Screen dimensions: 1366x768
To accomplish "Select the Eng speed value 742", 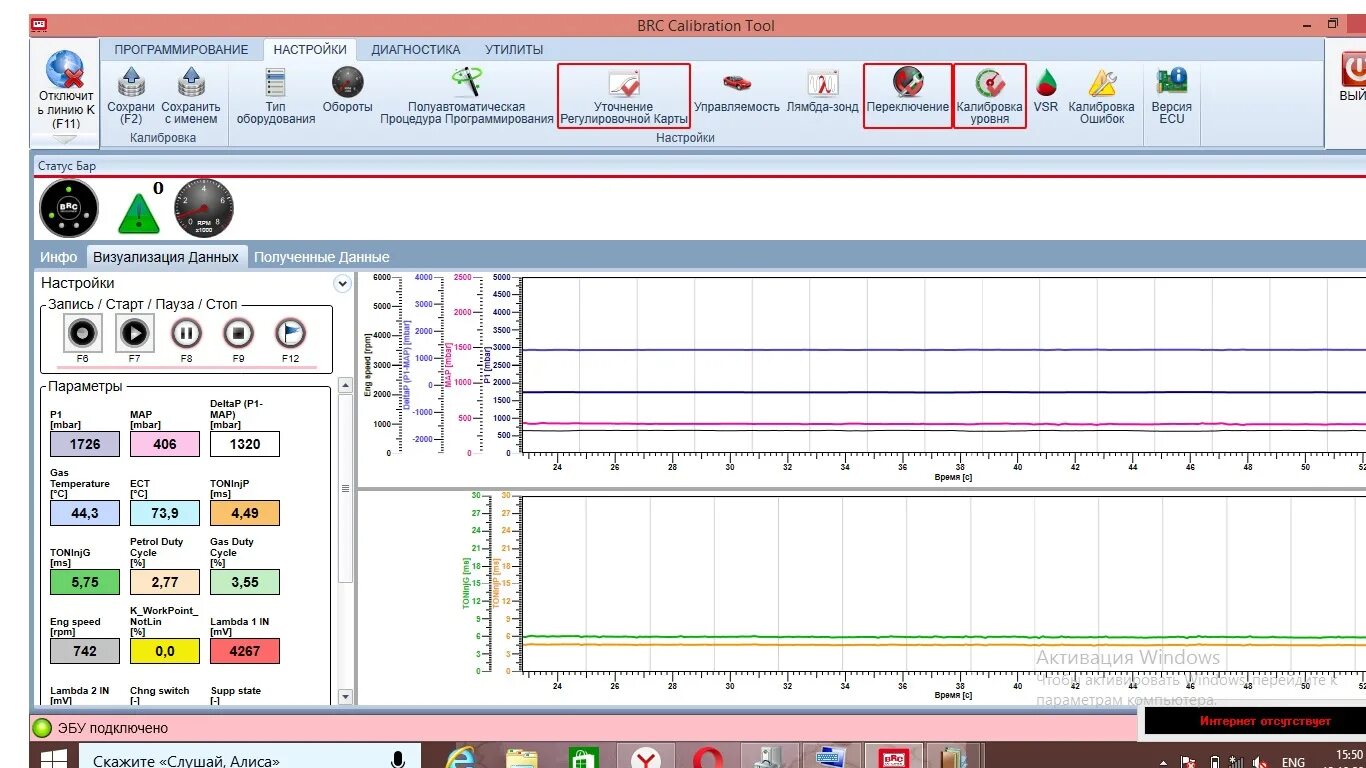I will pyautogui.click(x=85, y=651).
